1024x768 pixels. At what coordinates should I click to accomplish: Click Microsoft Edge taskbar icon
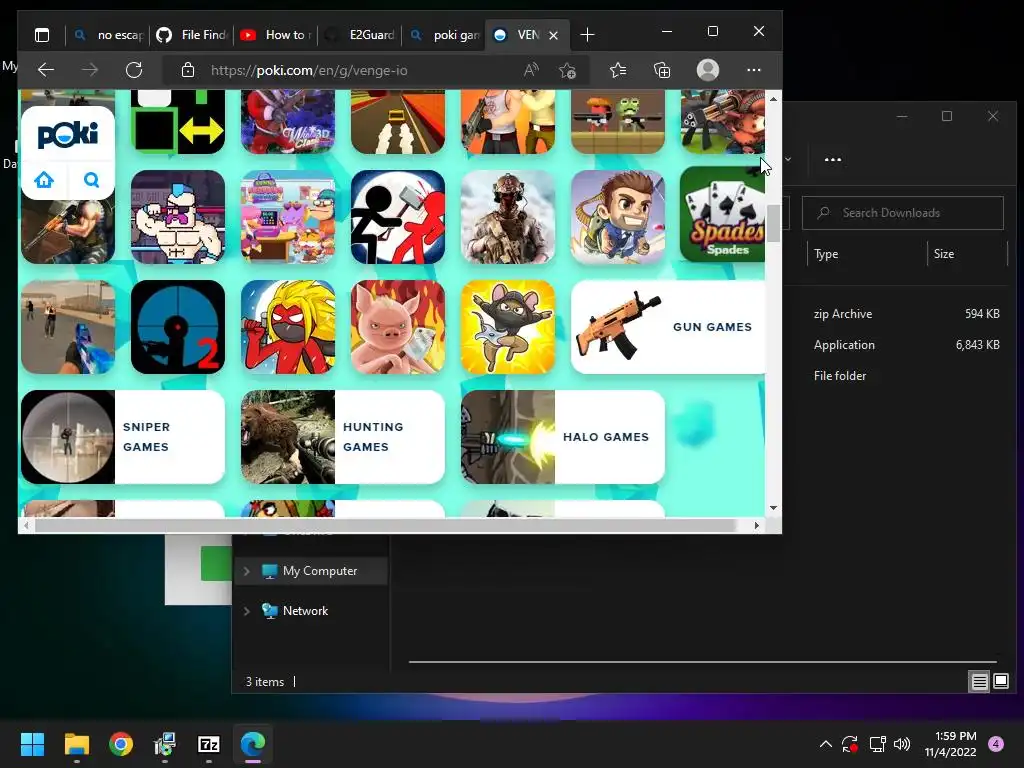(x=253, y=744)
